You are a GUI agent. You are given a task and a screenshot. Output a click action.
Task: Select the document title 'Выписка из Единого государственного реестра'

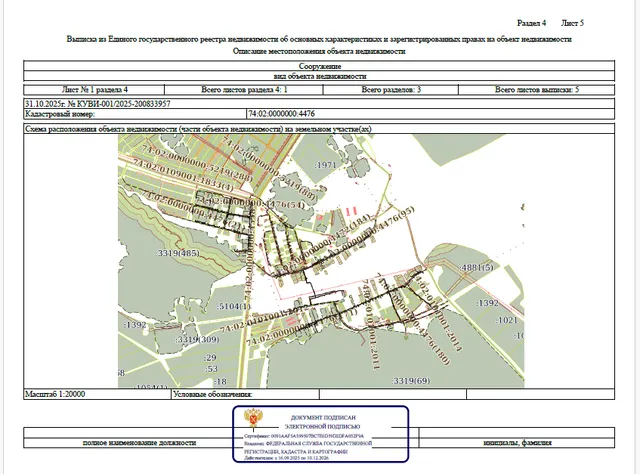click(319, 39)
